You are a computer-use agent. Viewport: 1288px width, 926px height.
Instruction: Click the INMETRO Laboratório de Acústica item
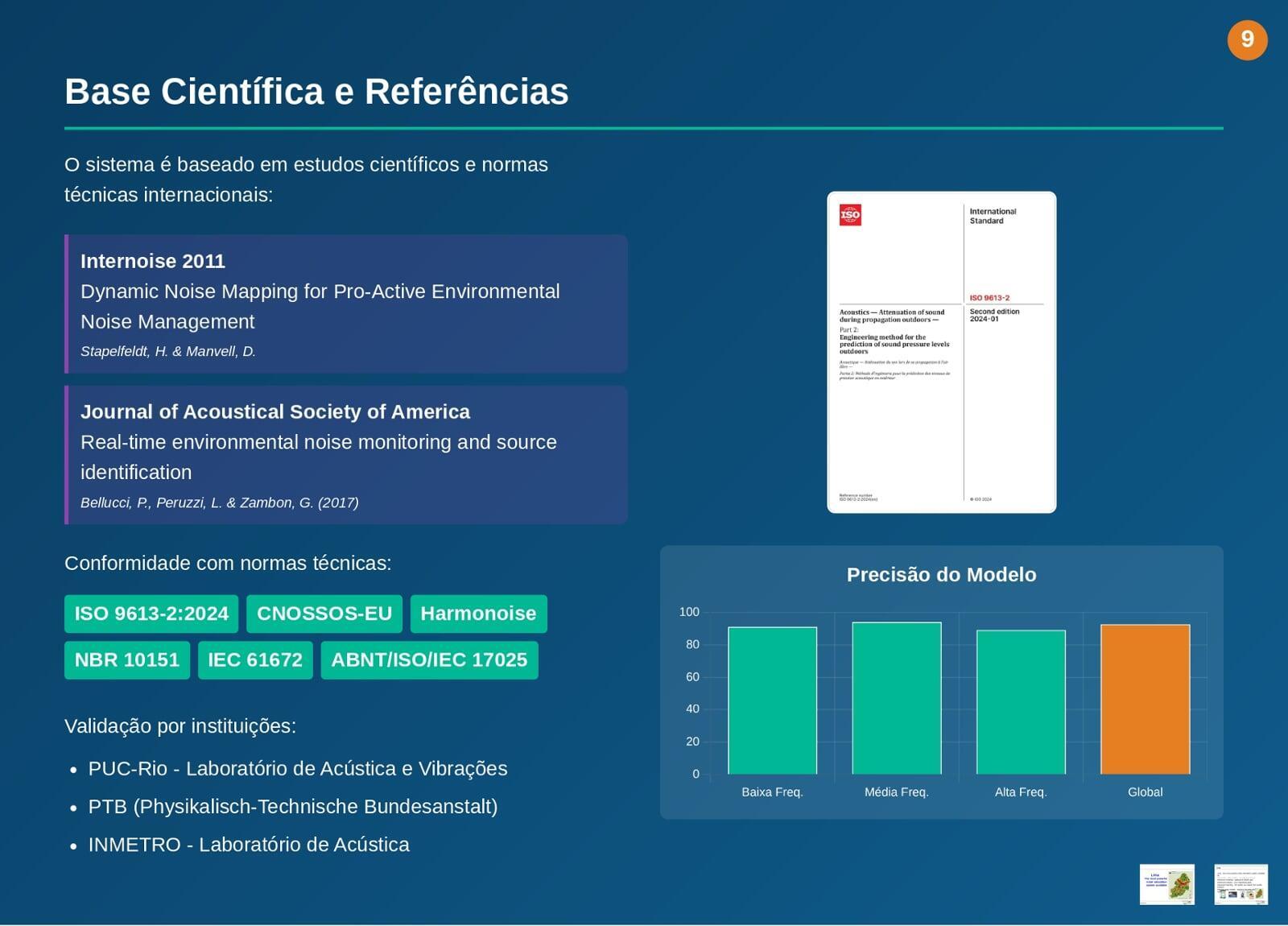(x=248, y=845)
